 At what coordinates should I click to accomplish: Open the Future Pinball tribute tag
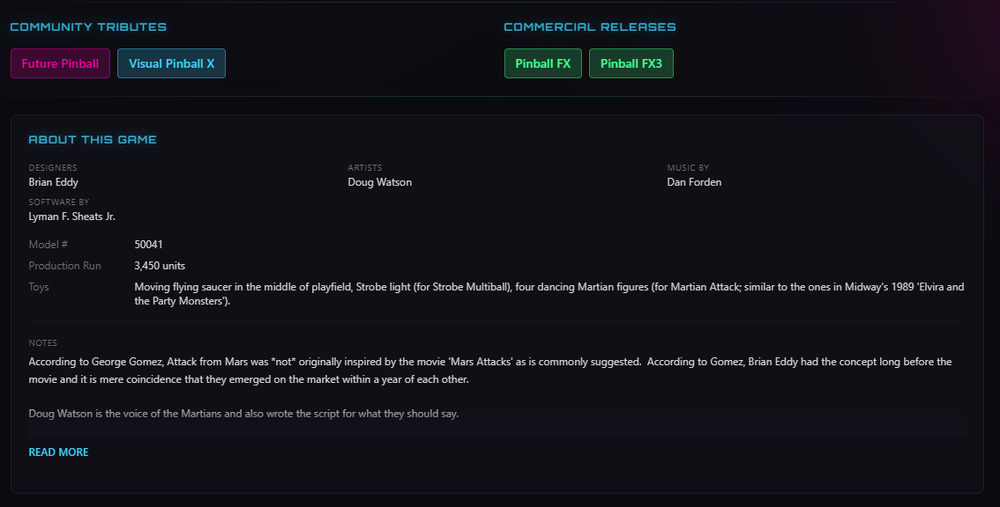click(60, 63)
